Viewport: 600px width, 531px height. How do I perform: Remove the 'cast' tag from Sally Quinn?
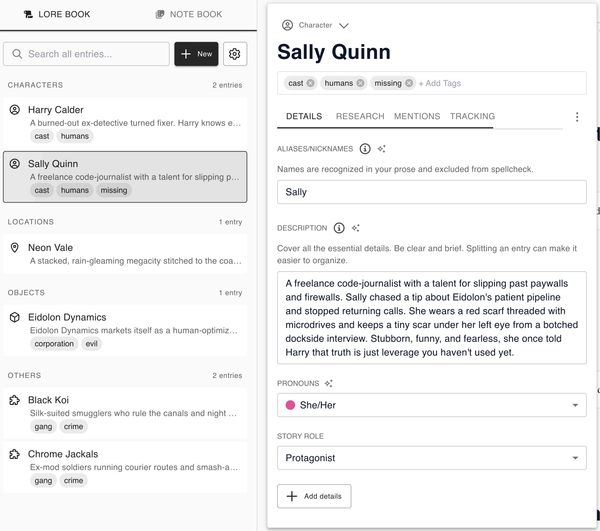tap(311, 83)
